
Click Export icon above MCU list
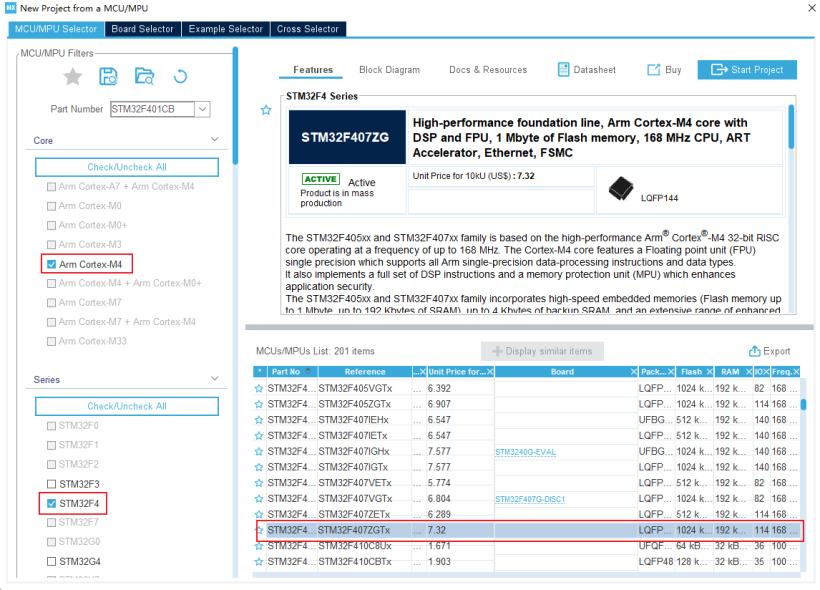click(754, 351)
